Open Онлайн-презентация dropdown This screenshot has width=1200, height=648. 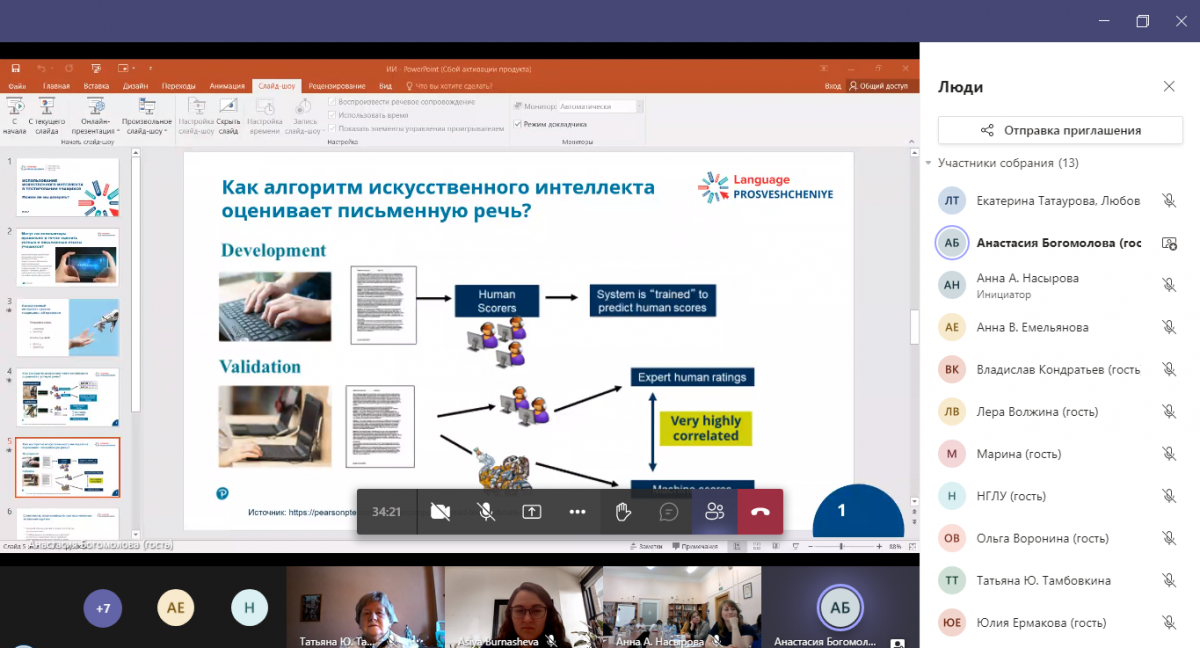coord(95,116)
